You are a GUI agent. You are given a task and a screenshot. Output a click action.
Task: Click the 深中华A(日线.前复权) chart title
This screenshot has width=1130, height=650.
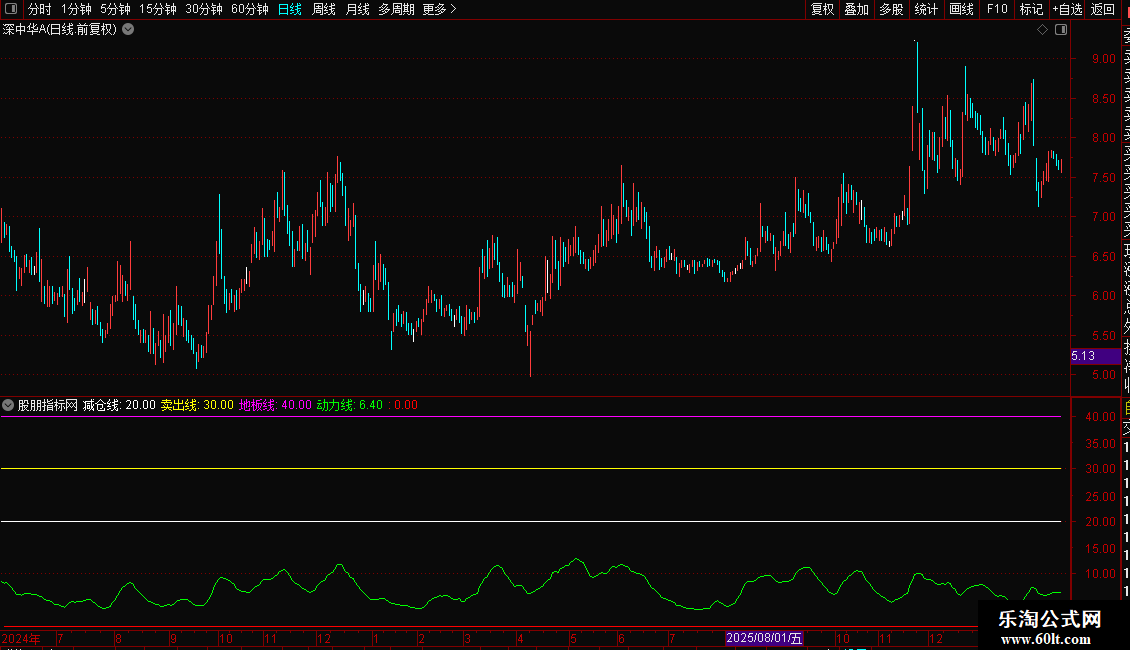coord(60,30)
